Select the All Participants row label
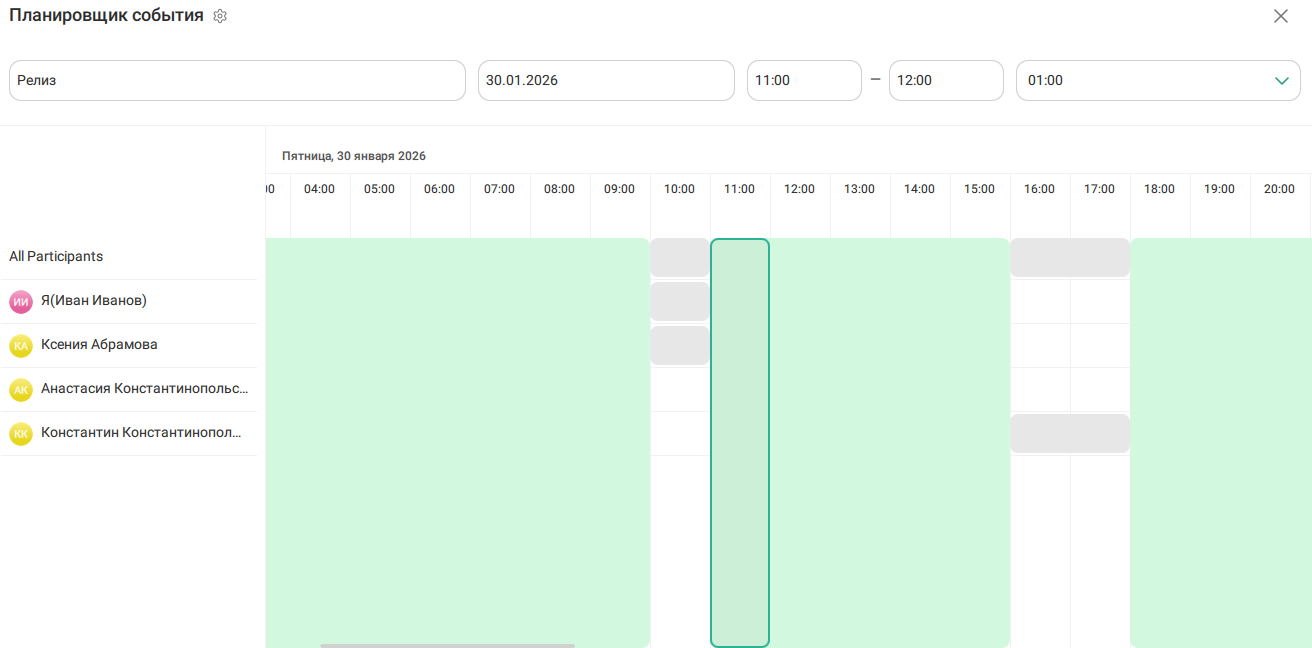Viewport: 1312px width, 648px height. coord(56,256)
